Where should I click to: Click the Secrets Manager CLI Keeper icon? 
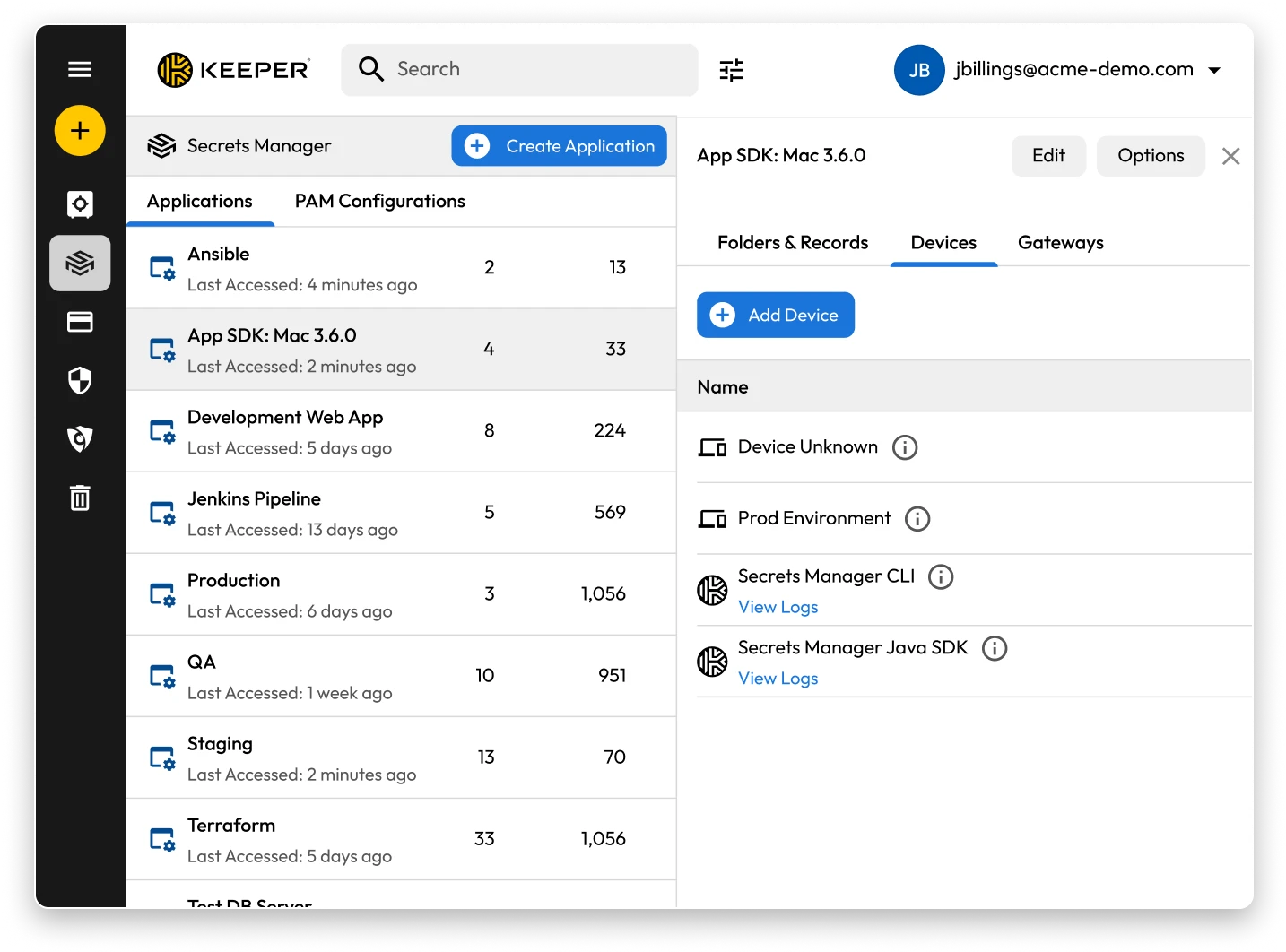(x=712, y=590)
